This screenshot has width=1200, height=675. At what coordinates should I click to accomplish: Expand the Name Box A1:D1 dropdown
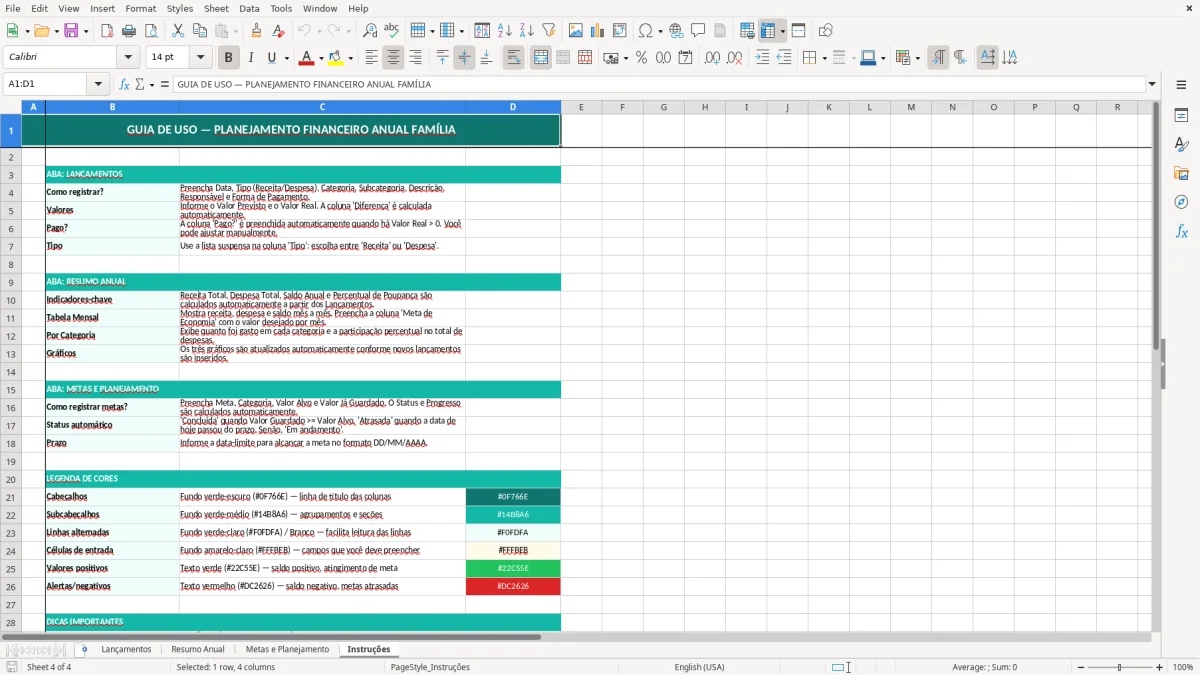tap(98, 85)
